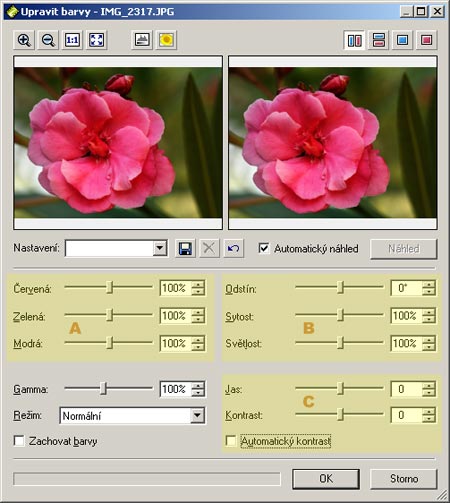Decrease Sytost with spinner down arrow
This screenshot has height=503, width=450.
(x=429, y=319)
